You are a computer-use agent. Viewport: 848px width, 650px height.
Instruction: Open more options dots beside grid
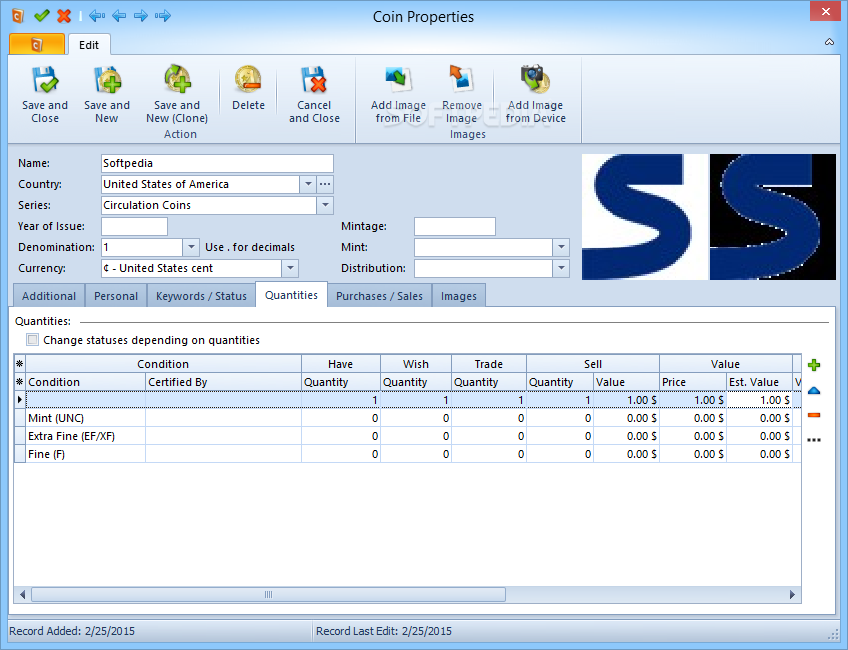point(814,440)
